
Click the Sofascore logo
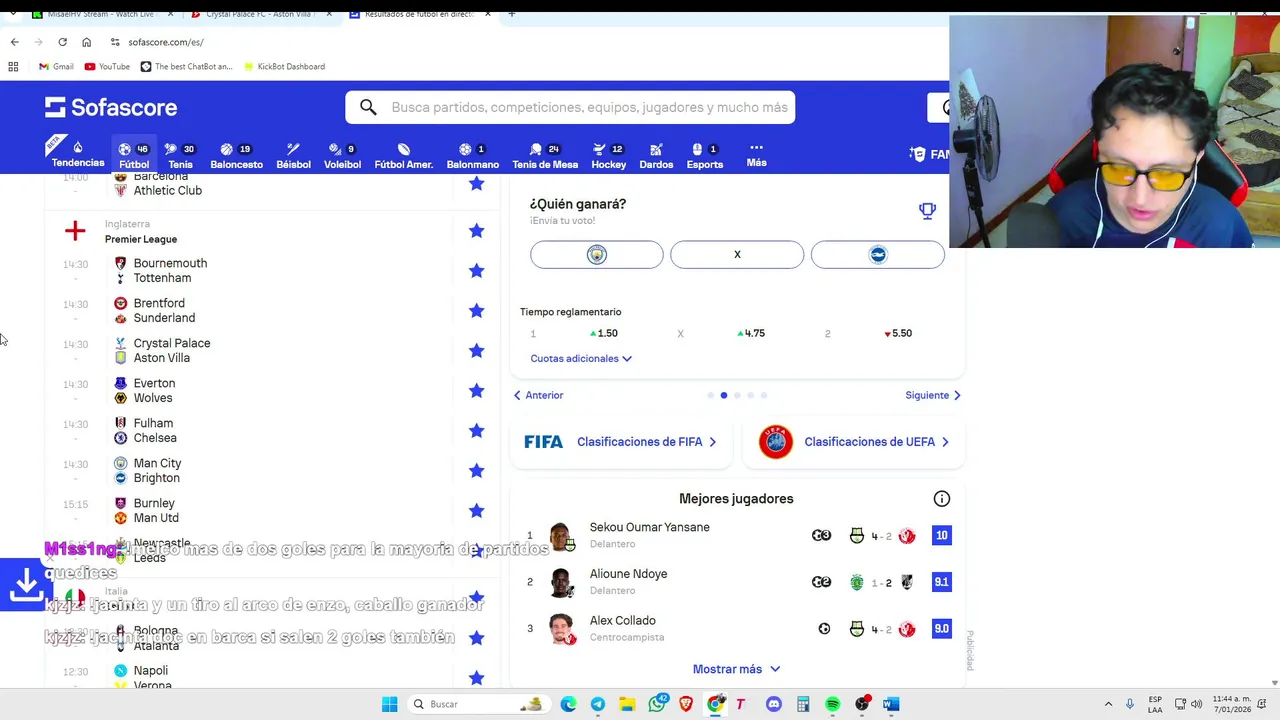pyautogui.click(x=111, y=107)
